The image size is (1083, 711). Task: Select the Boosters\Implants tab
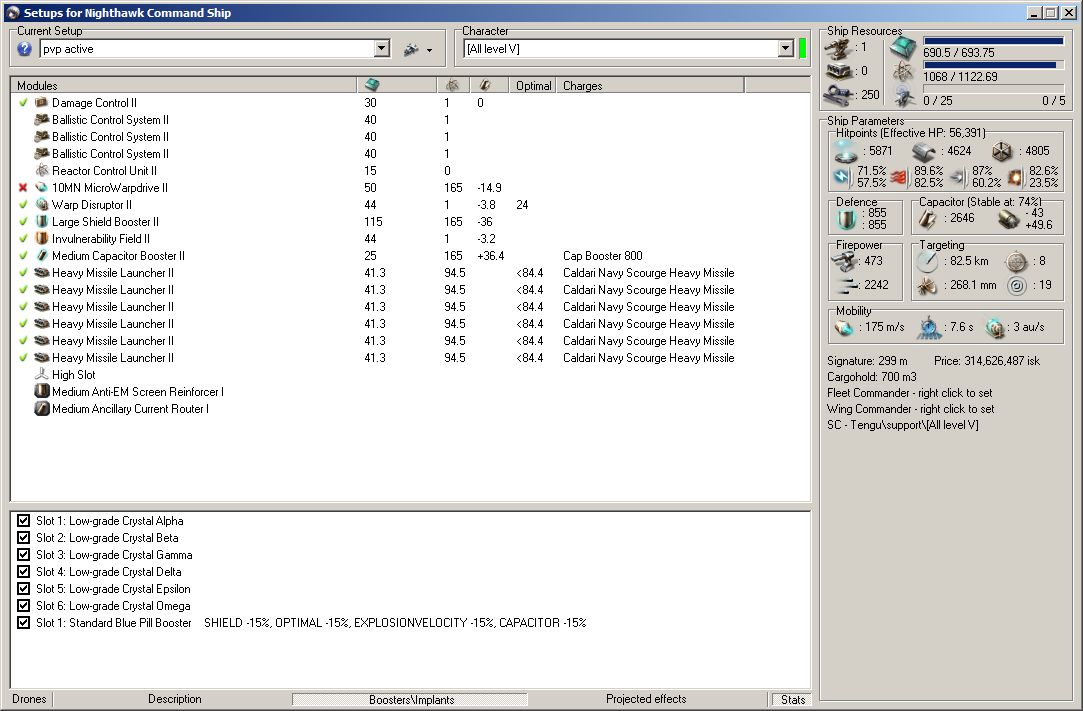click(x=411, y=700)
